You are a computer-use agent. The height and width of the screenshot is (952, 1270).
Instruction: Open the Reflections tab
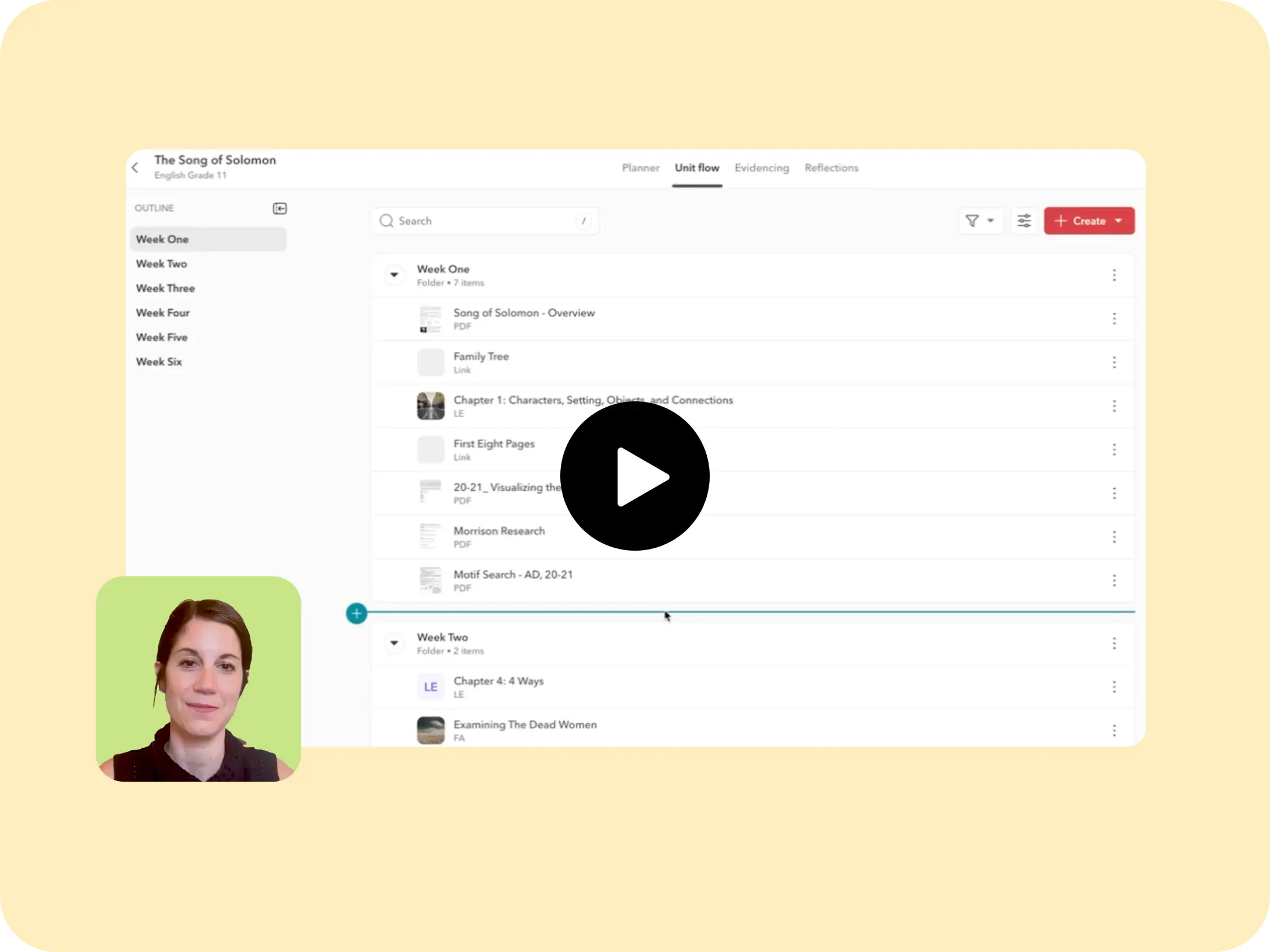pyautogui.click(x=831, y=168)
